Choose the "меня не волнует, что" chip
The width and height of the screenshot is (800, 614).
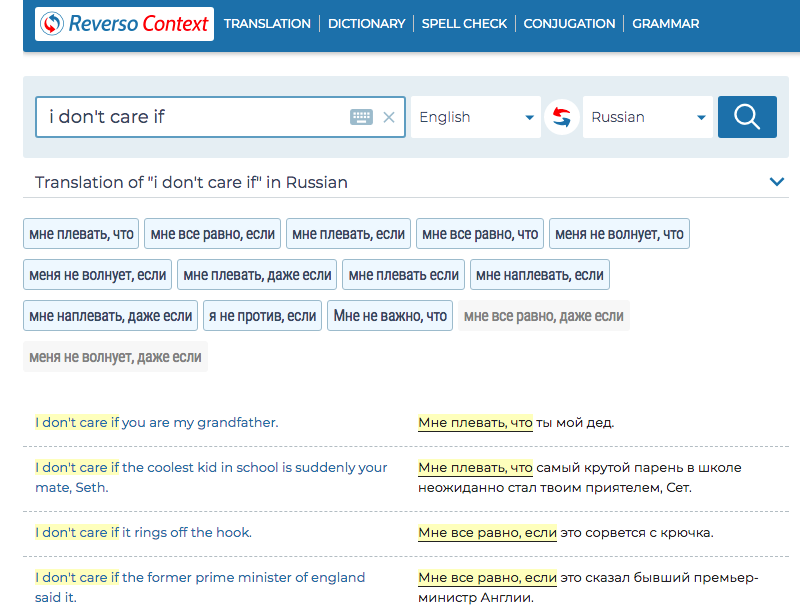[x=619, y=234]
